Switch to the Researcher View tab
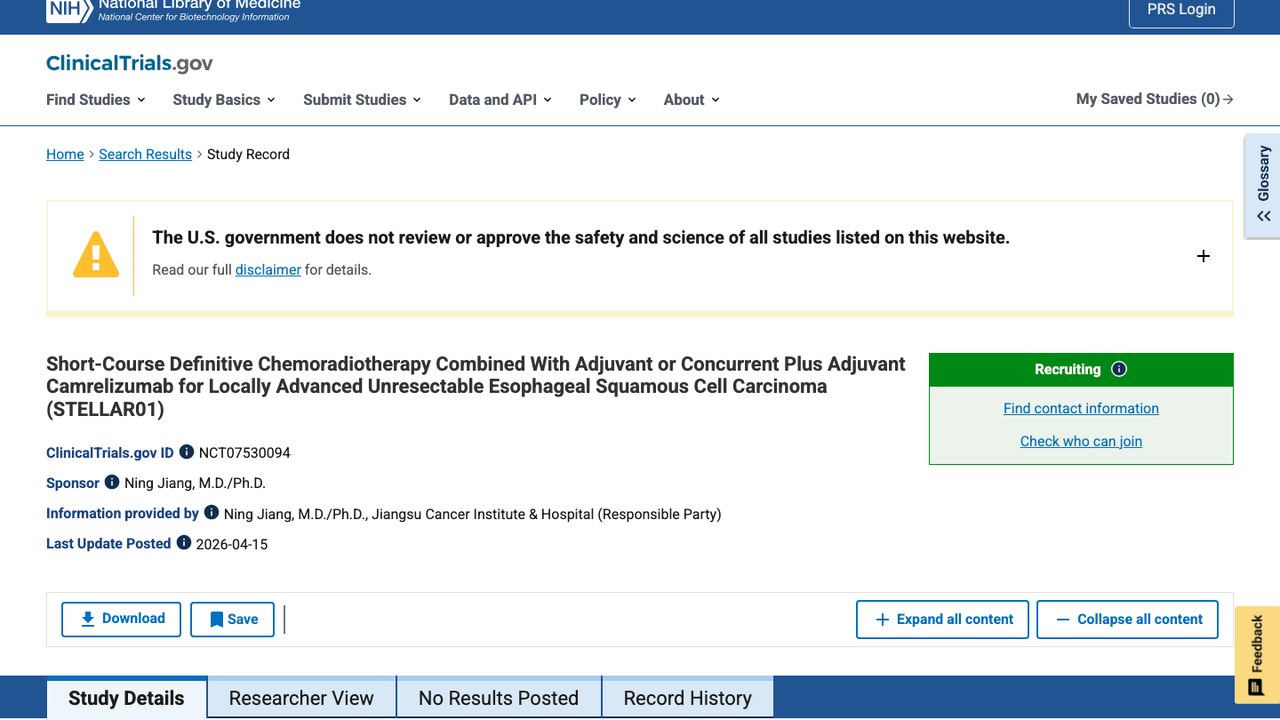 coord(301,698)
